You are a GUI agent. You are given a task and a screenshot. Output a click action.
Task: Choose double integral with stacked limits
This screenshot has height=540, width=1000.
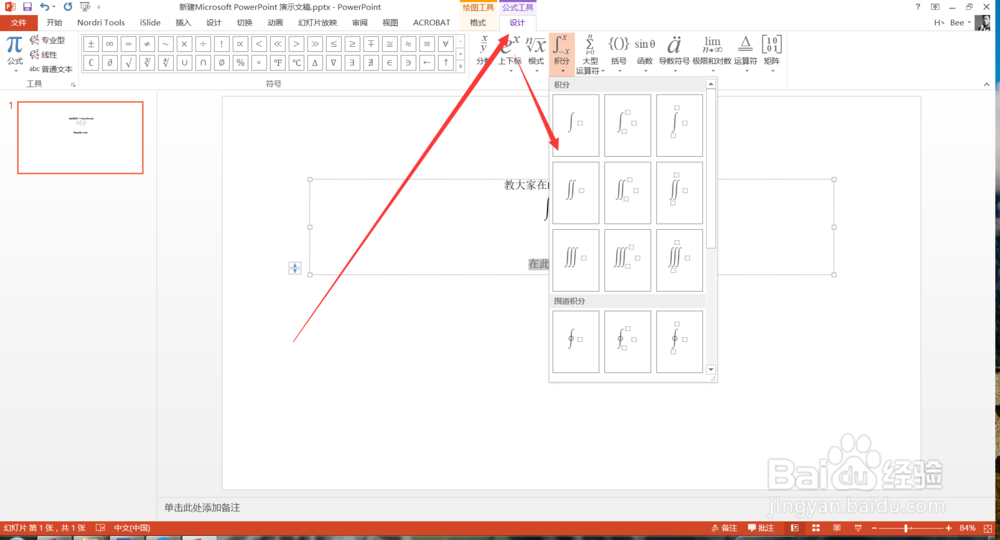[679, 193]
